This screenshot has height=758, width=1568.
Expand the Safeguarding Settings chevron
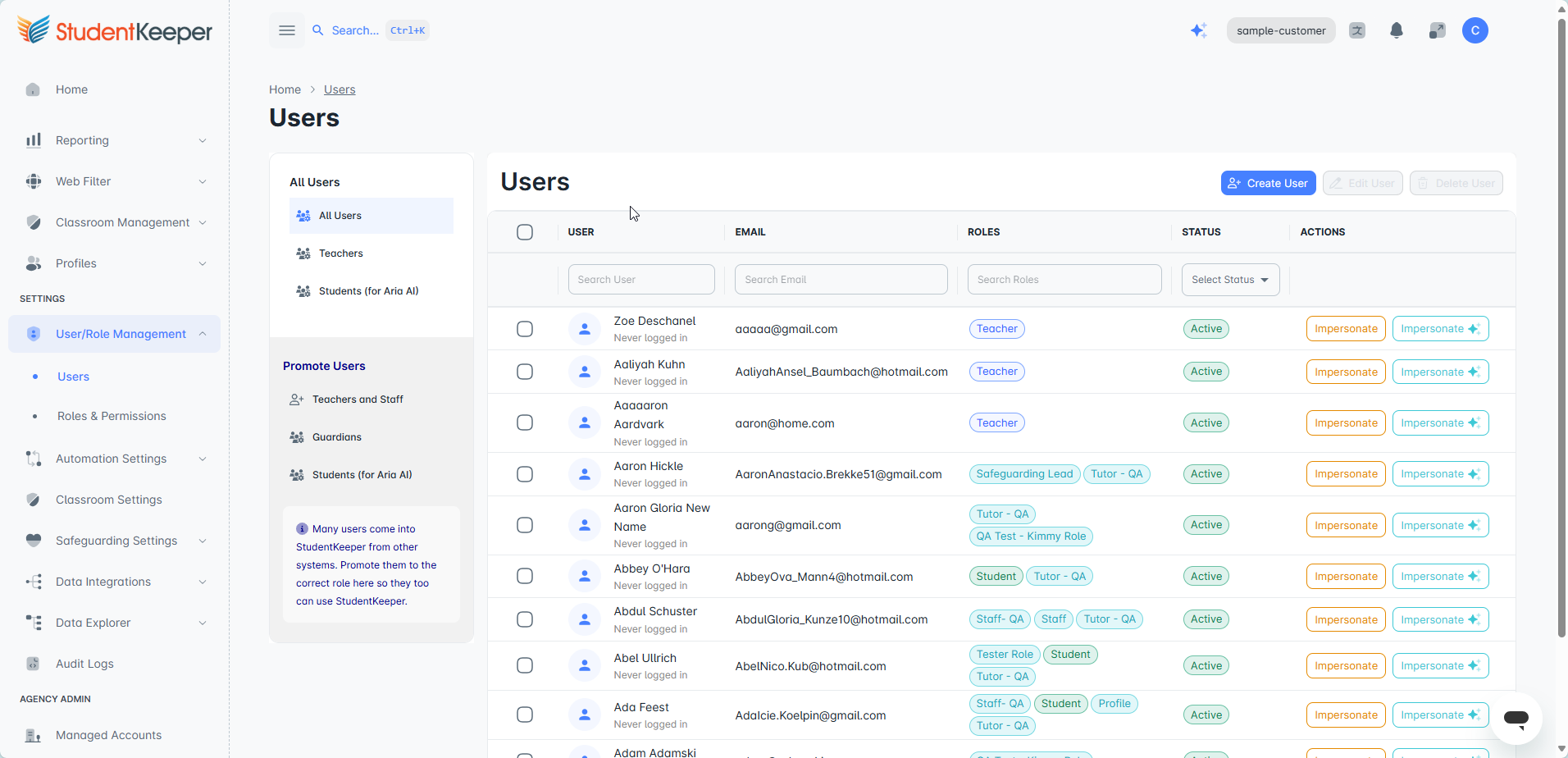[x=203, y=541]
